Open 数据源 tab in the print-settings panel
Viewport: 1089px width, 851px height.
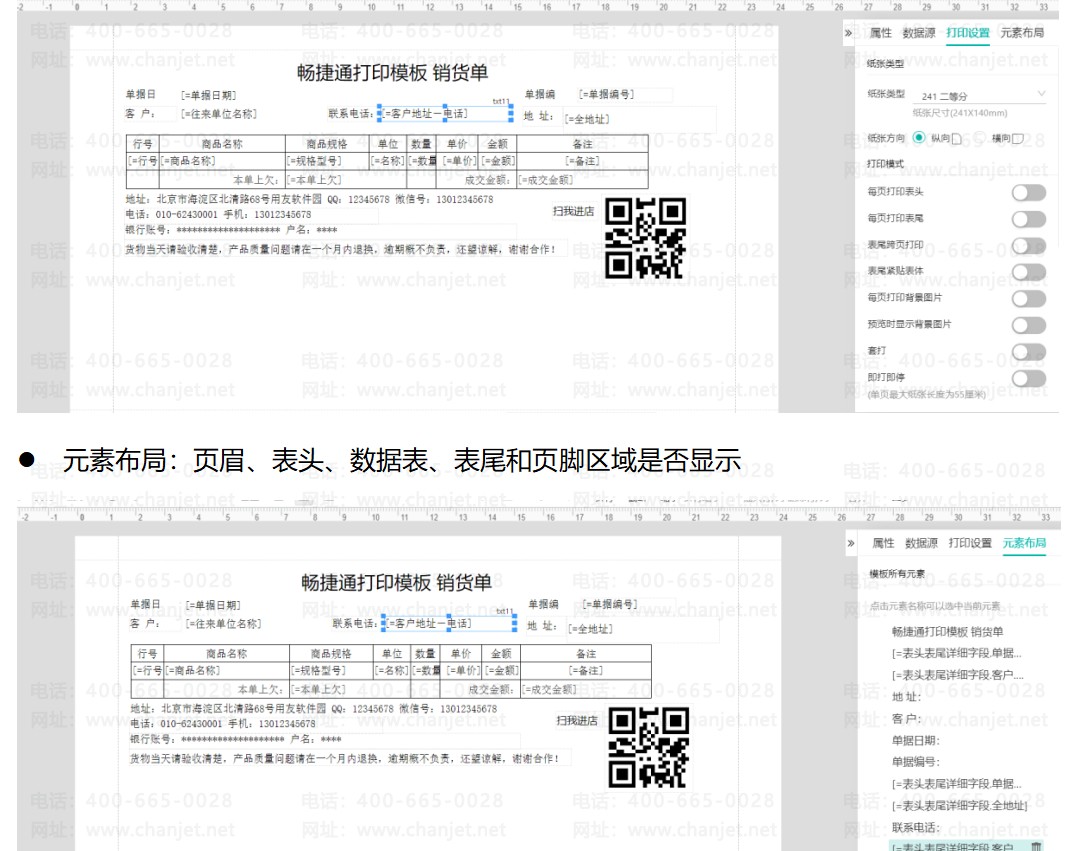918,33
